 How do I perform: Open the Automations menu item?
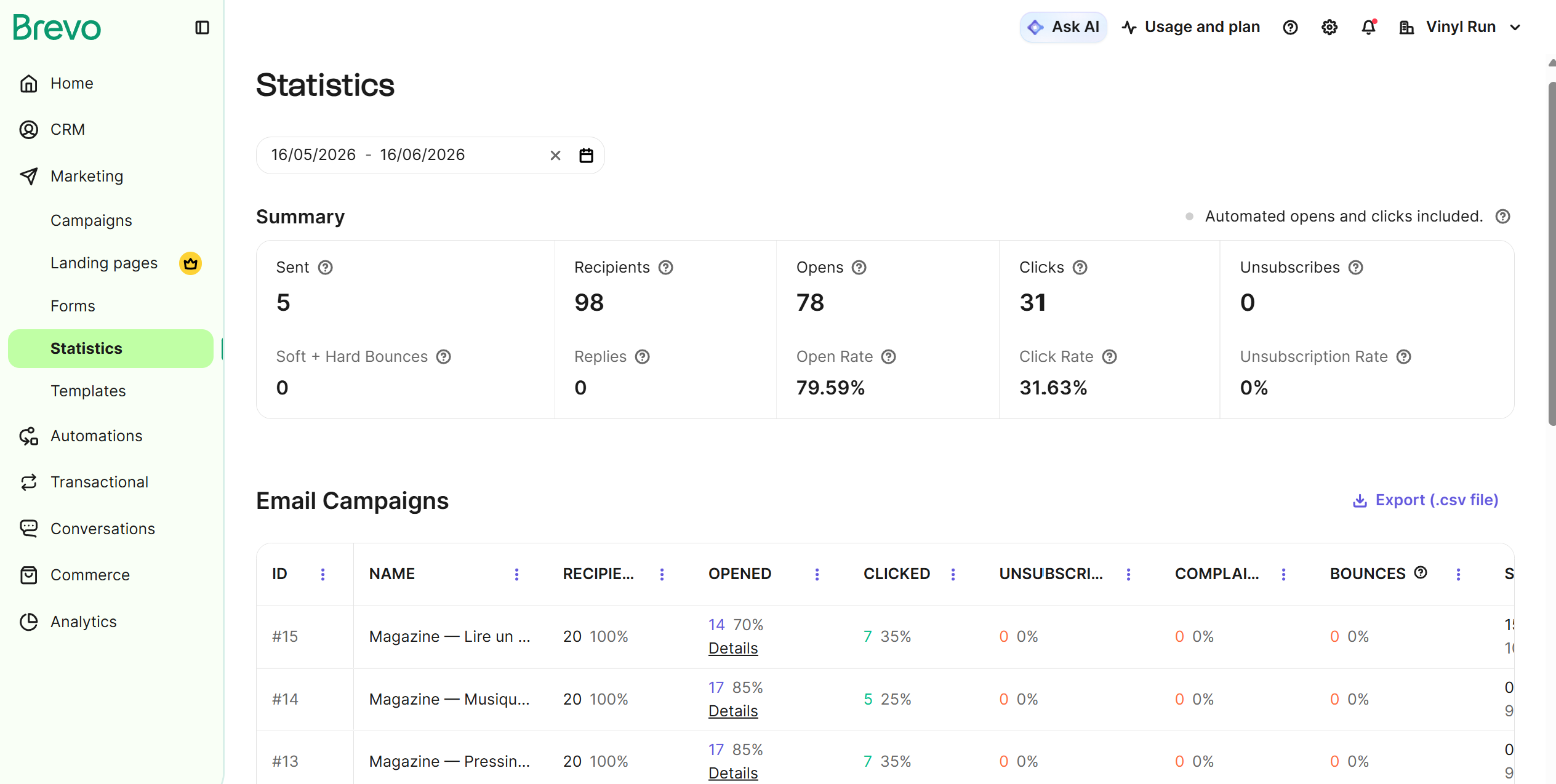pos(96,436)
